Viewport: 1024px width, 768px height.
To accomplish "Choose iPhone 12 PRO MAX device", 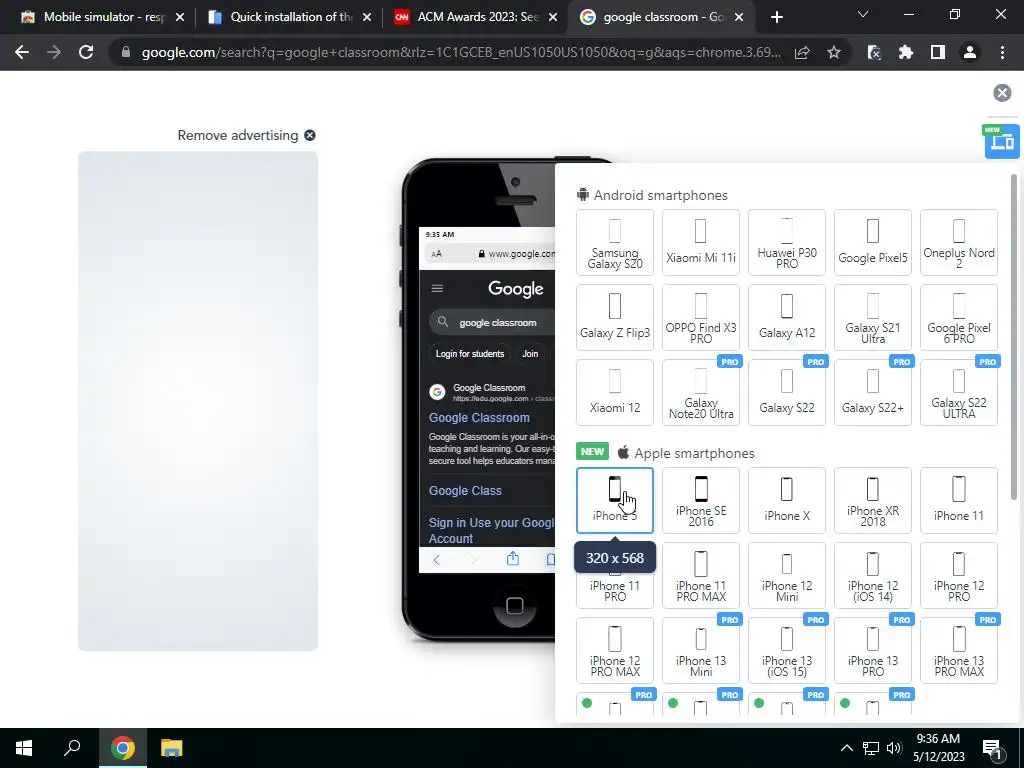I will (x=615, y=650).
